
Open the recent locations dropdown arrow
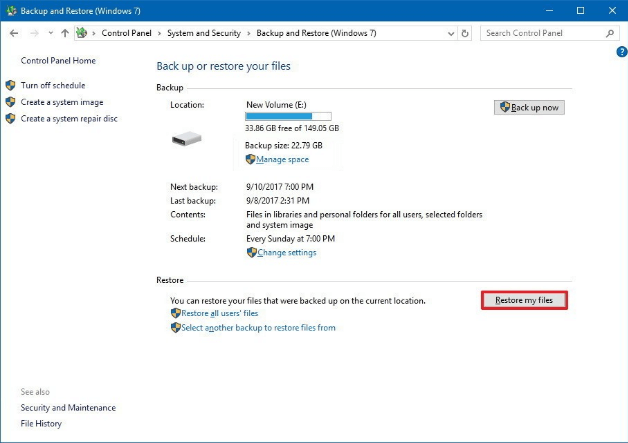point(50,33)
